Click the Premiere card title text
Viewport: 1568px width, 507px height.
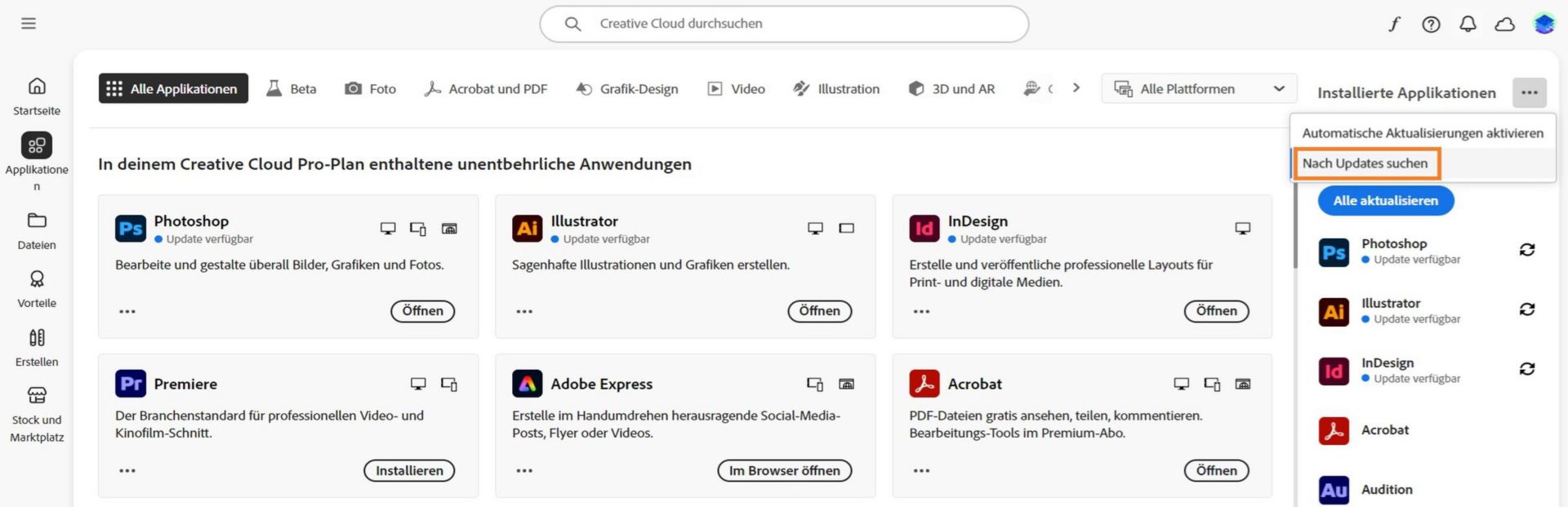pos(185,384)
